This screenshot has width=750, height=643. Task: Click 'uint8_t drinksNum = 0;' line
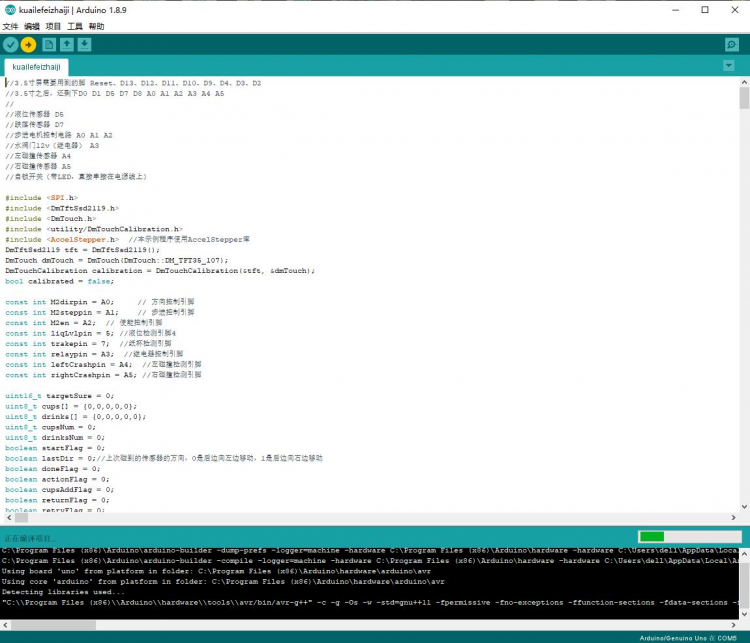[55, 437]
